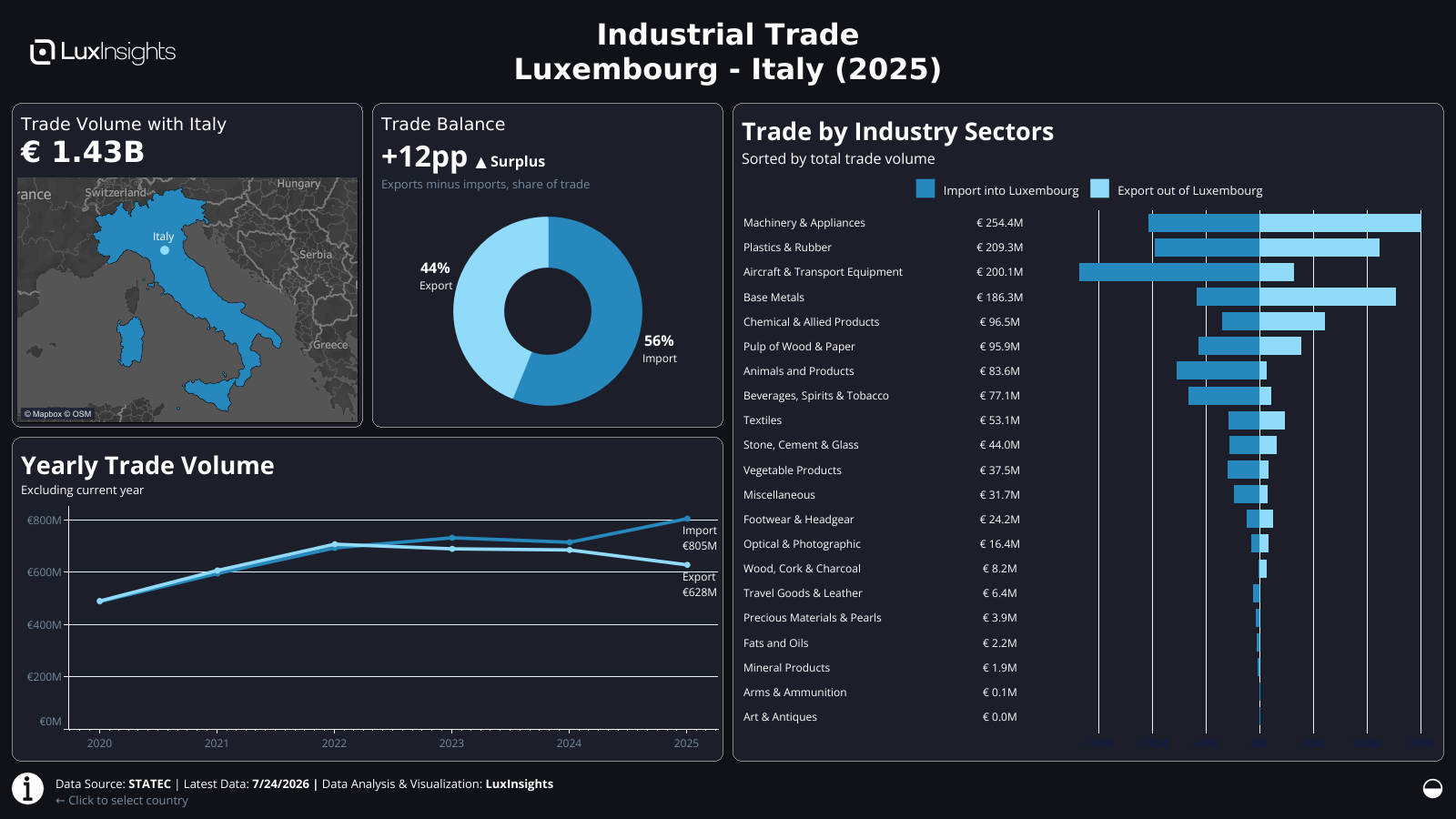Select 'Precious Materials & Pearls' label
This screenshot has height=819, width=1456.
tap(812, 618)
